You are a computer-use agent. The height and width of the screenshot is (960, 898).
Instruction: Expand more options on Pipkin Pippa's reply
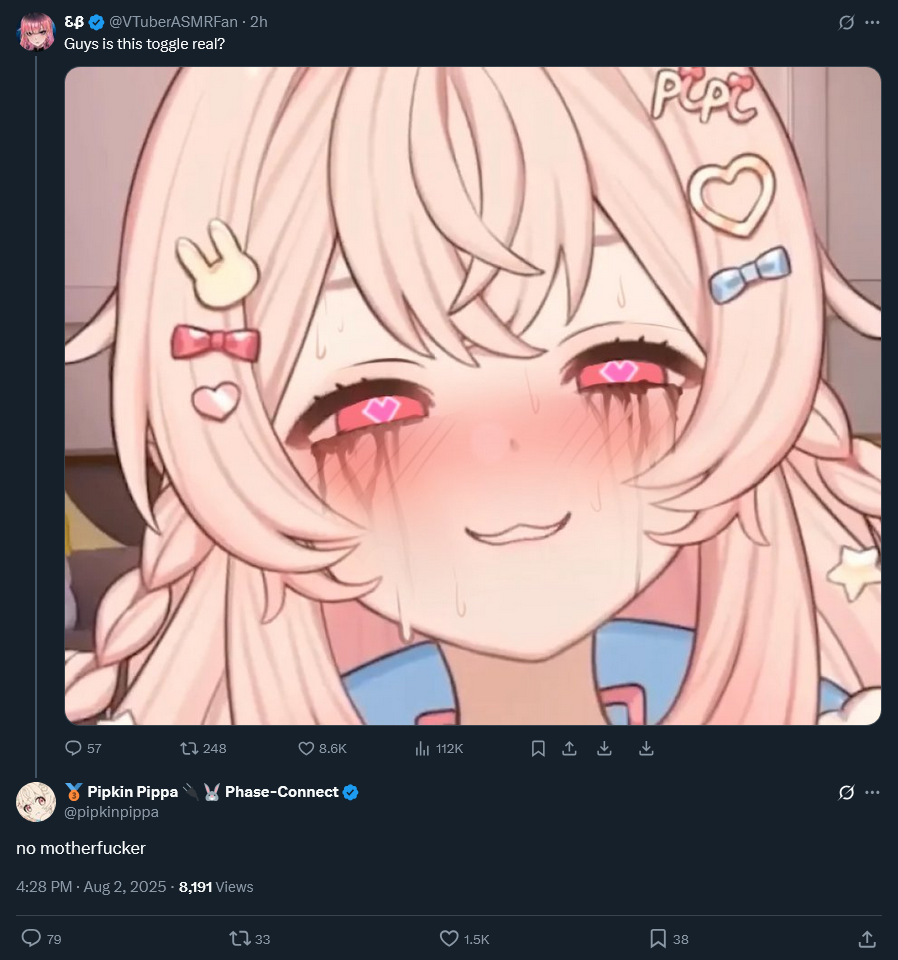tap(872, 792)
